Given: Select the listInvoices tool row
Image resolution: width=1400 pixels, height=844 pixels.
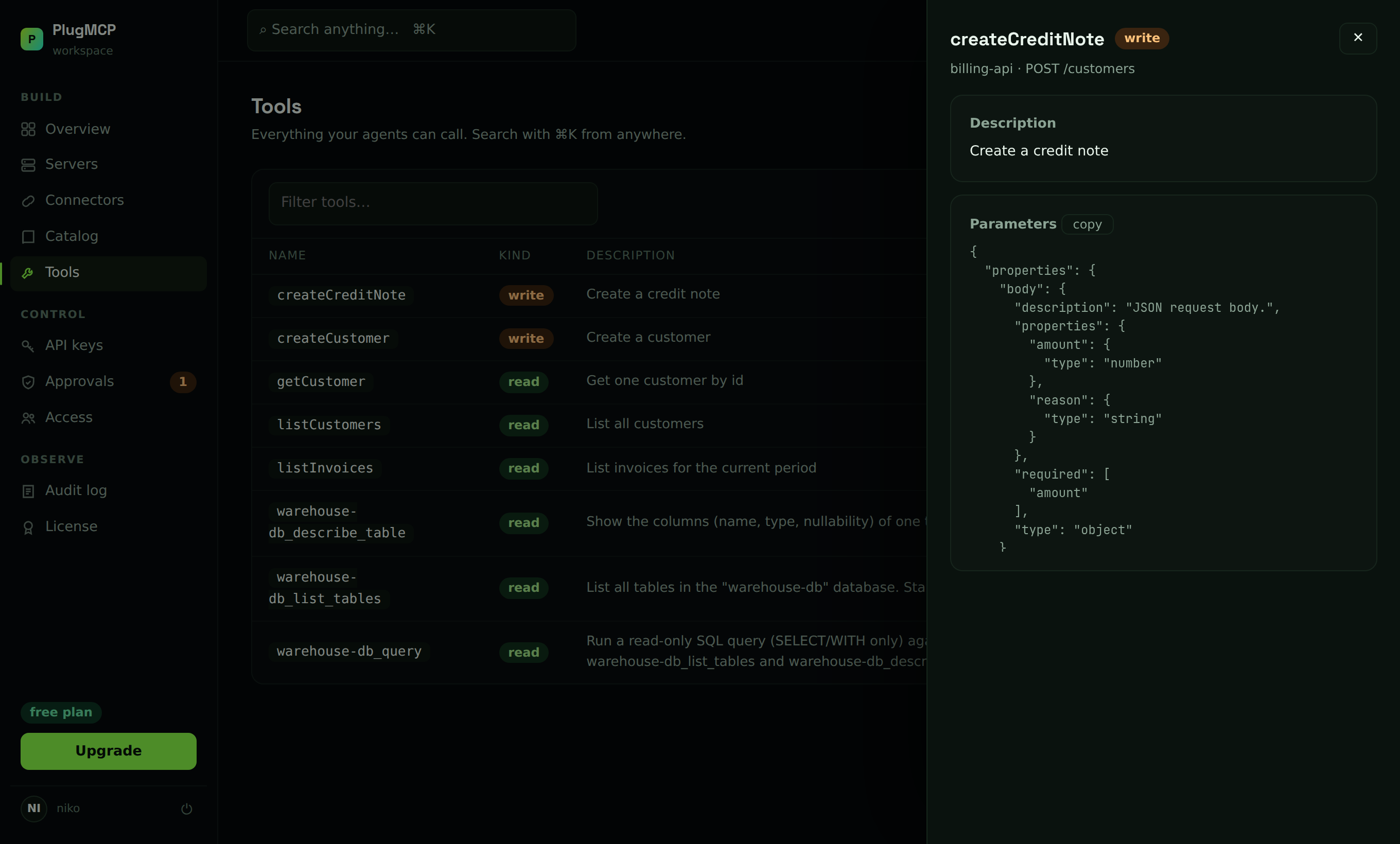Looking at the screenshot, I should pyautogui.click(x=589, y=468).
